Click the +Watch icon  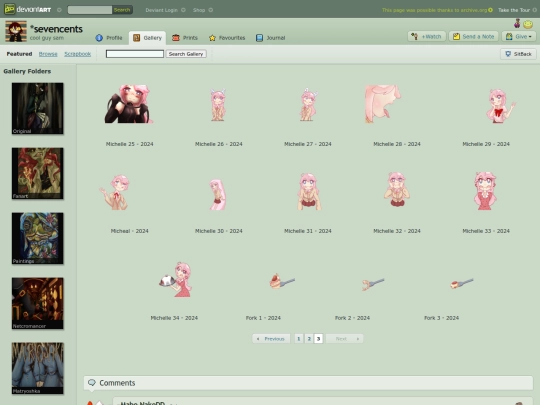click(x=415, y=36)
